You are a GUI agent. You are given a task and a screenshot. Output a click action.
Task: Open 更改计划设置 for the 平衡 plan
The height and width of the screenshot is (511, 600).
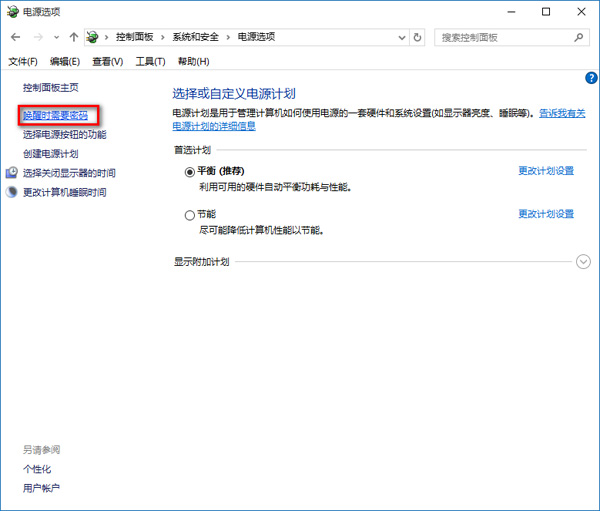[546, 171]
